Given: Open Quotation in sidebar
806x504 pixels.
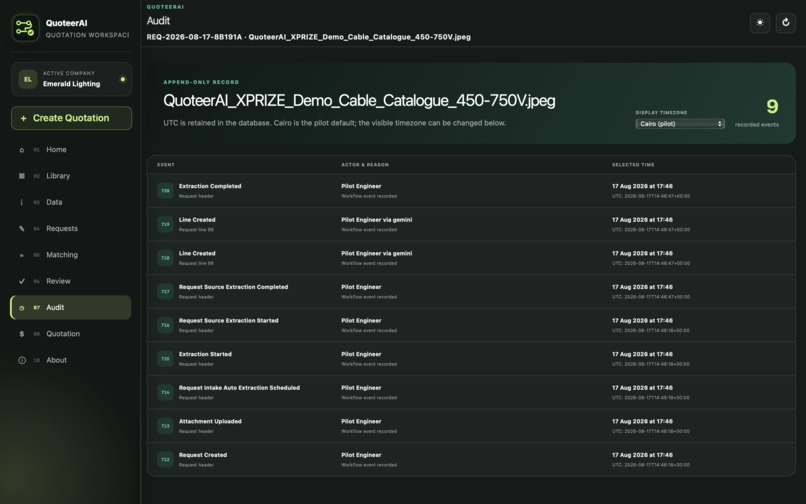Looking at the screenshot, I should pos(71,334).
